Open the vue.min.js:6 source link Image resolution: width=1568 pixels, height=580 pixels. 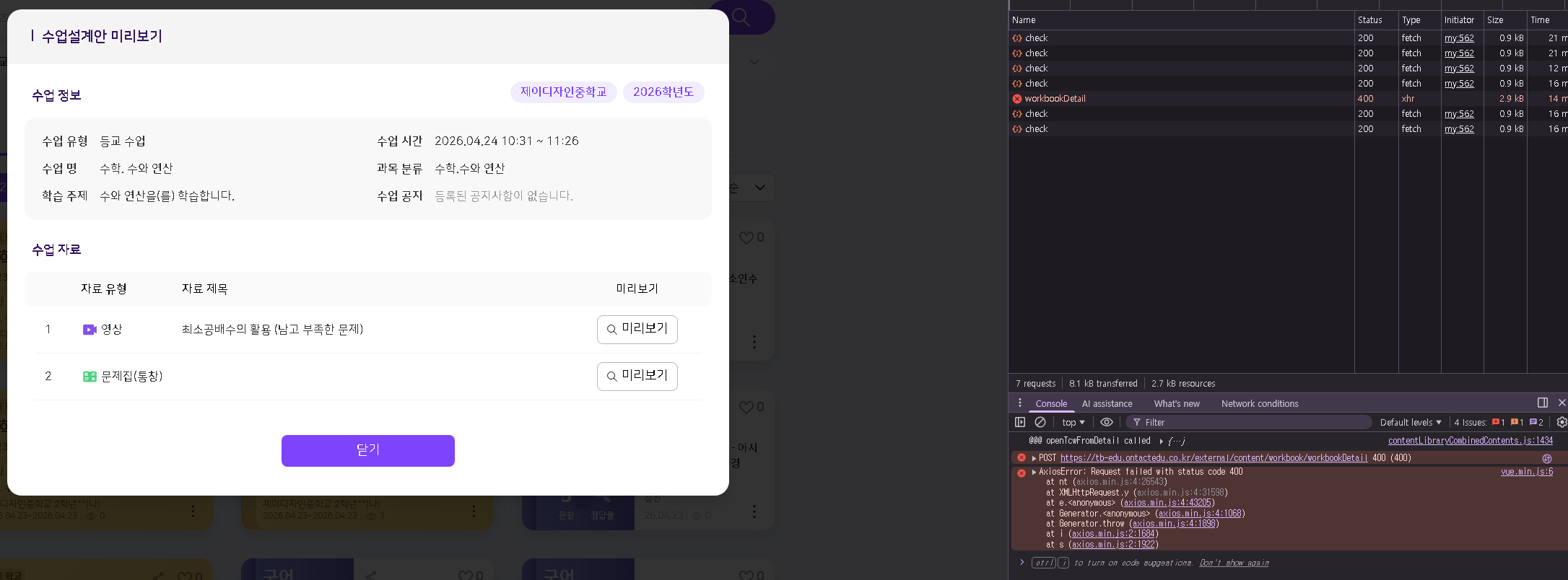(x=1526, y=472)
